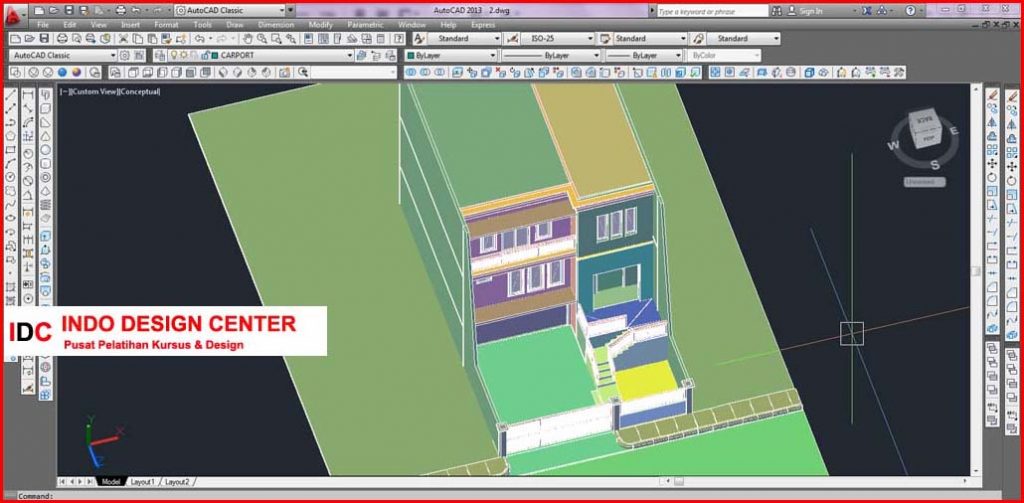The height and width of the screenshot is (503, 1024).
Task: Open text style Standard dropdown
Action: [464, 39]
